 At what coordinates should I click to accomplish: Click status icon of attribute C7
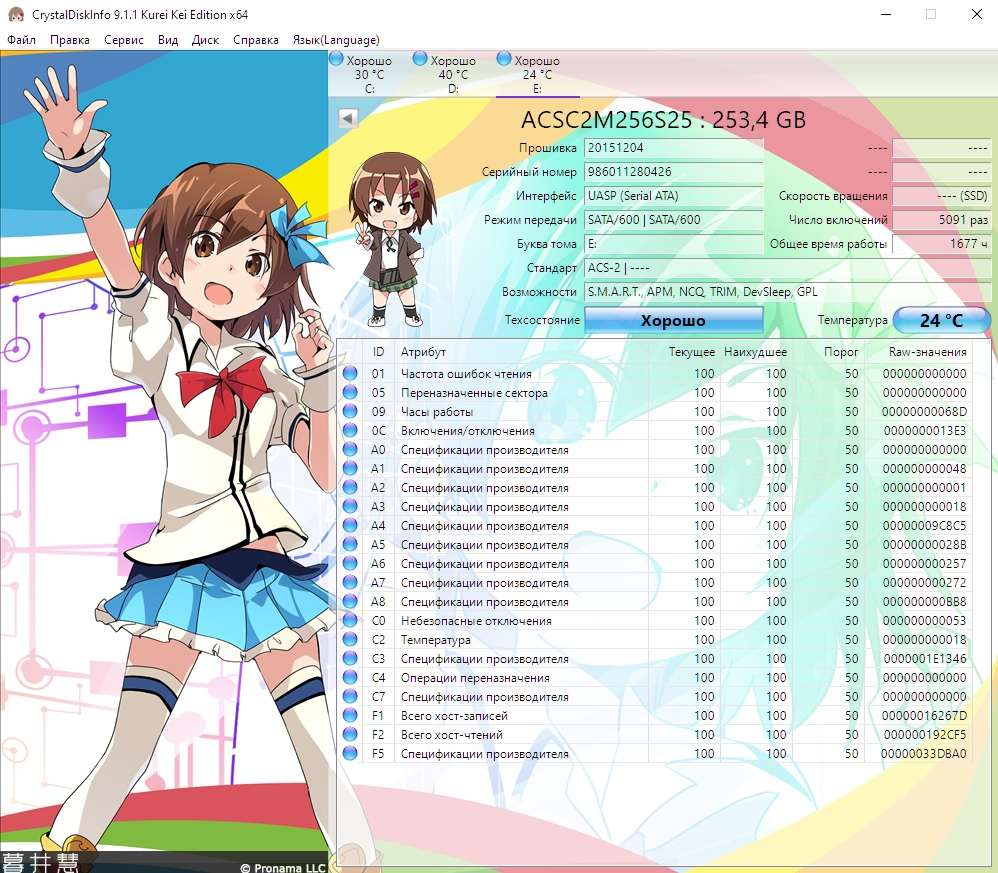(x=350, y=697)
